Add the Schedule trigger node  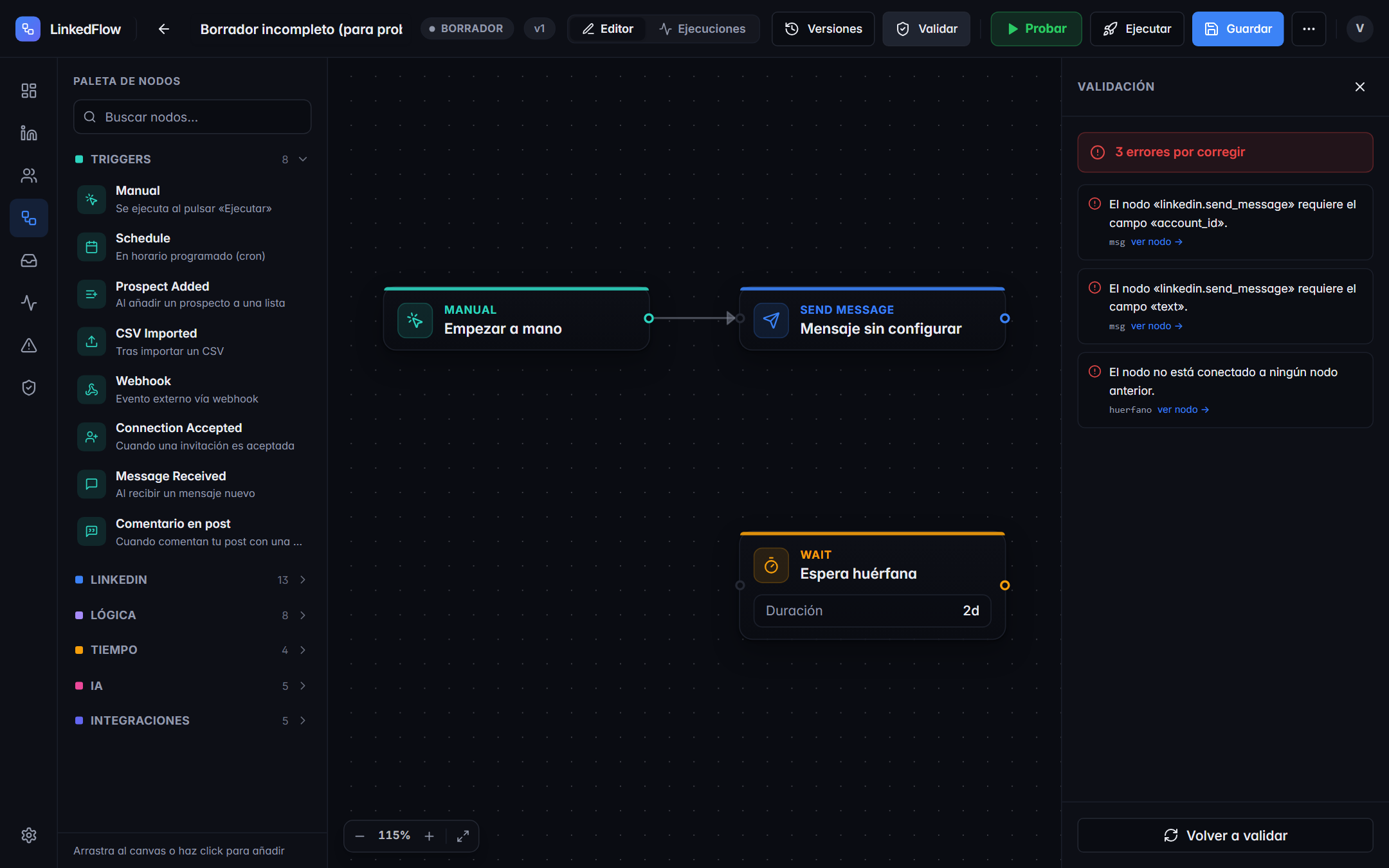tap(192, 247)
